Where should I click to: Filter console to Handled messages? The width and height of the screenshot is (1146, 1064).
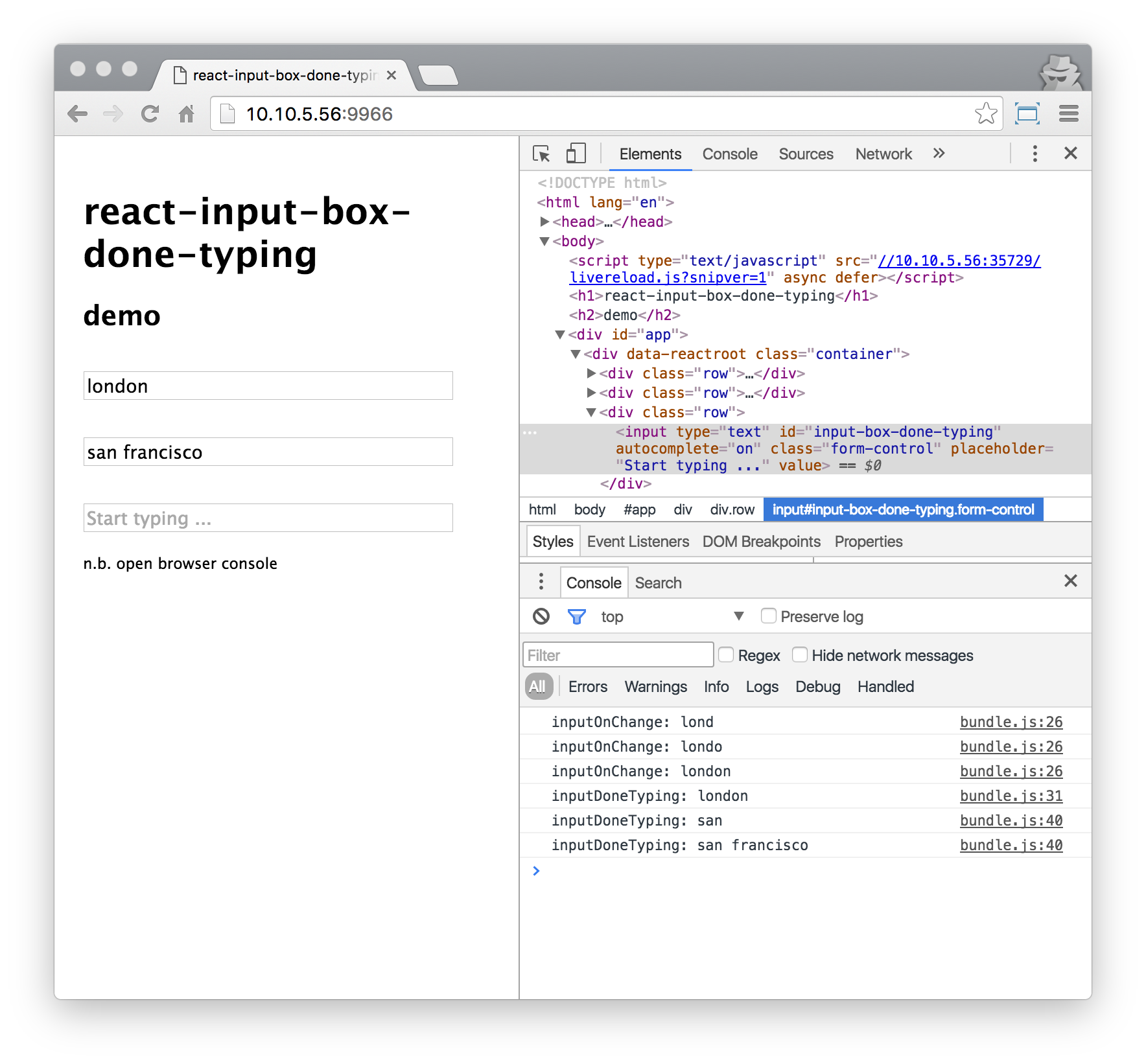coord(885,687)
